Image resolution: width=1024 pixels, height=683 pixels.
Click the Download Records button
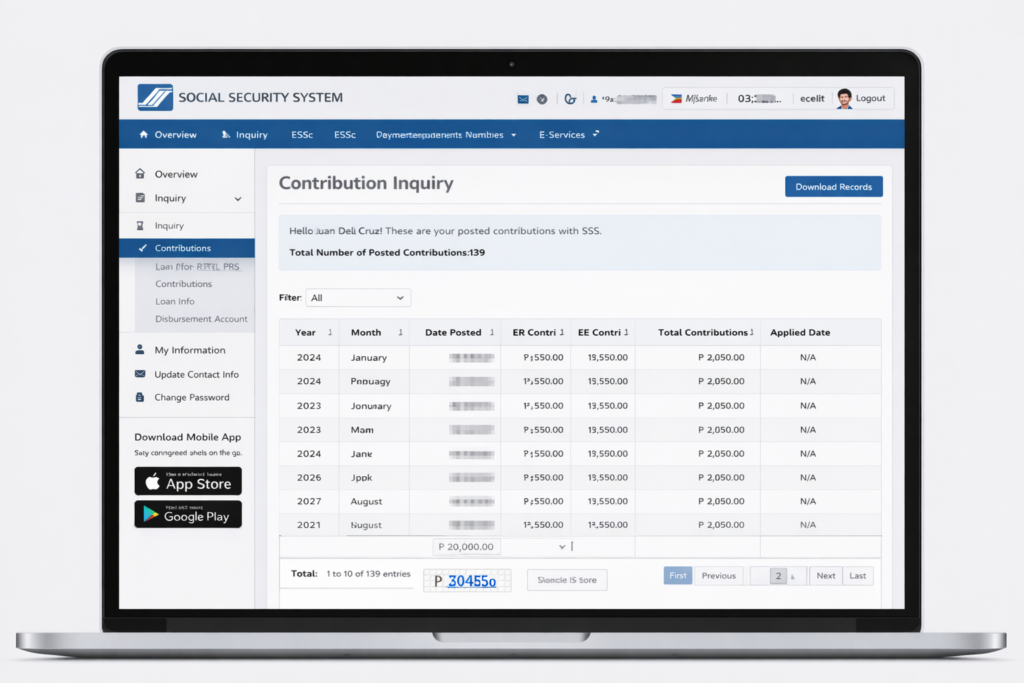point(833,186)
